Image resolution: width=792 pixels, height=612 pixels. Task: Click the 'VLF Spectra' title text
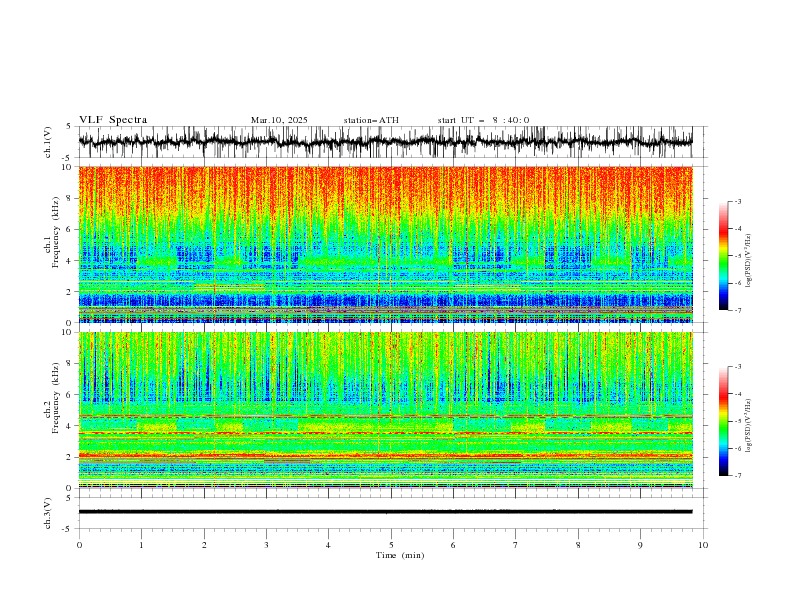(113, 120)
